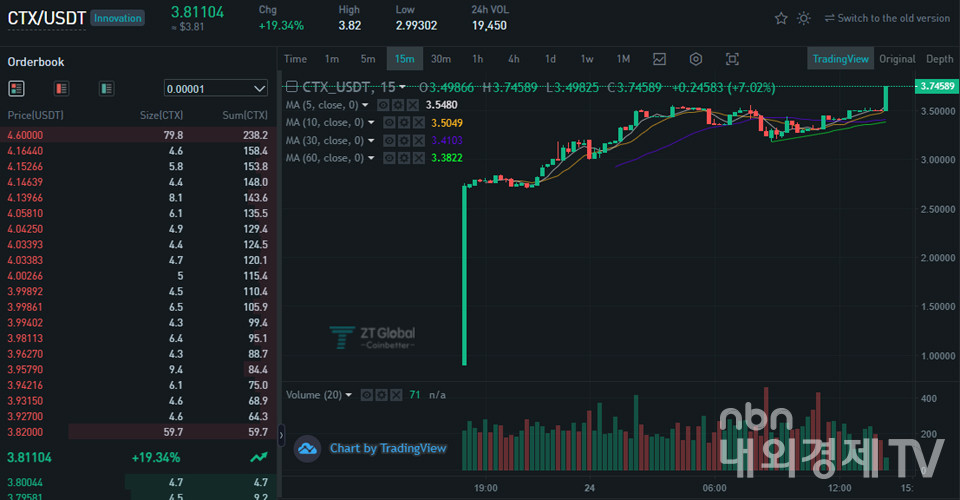Open settings gear for MA (30, close, 0)

tap(404, 141)
